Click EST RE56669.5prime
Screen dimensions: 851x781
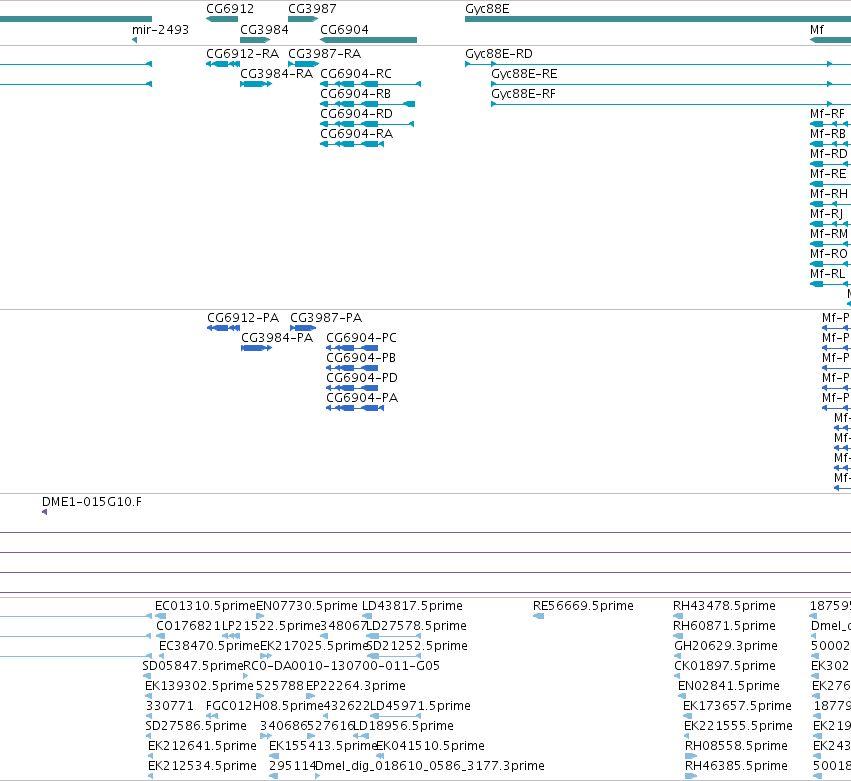coord(583,606)
